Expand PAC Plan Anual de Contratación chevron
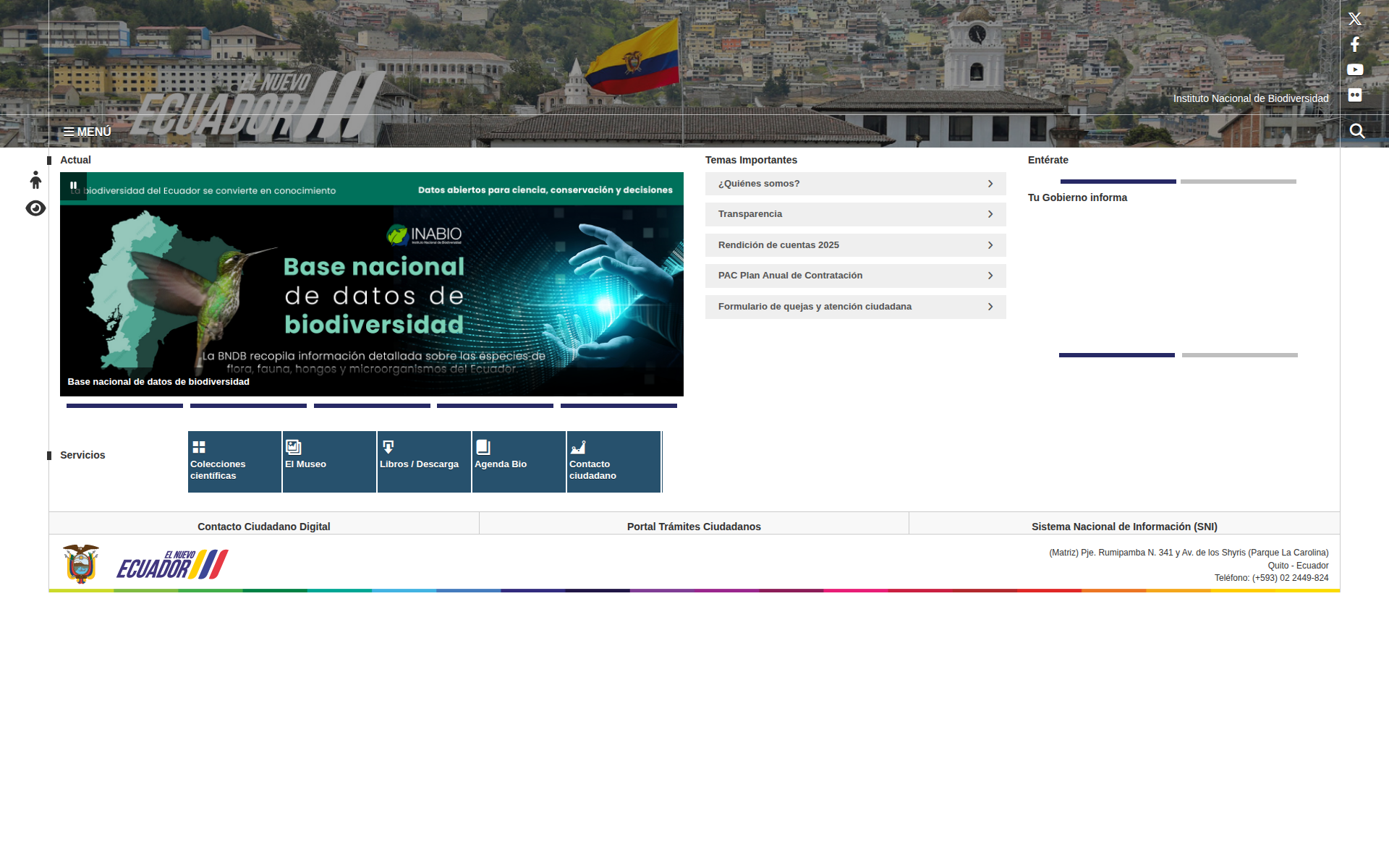The width and height of the screenshot is (1389, 868). 990,276
